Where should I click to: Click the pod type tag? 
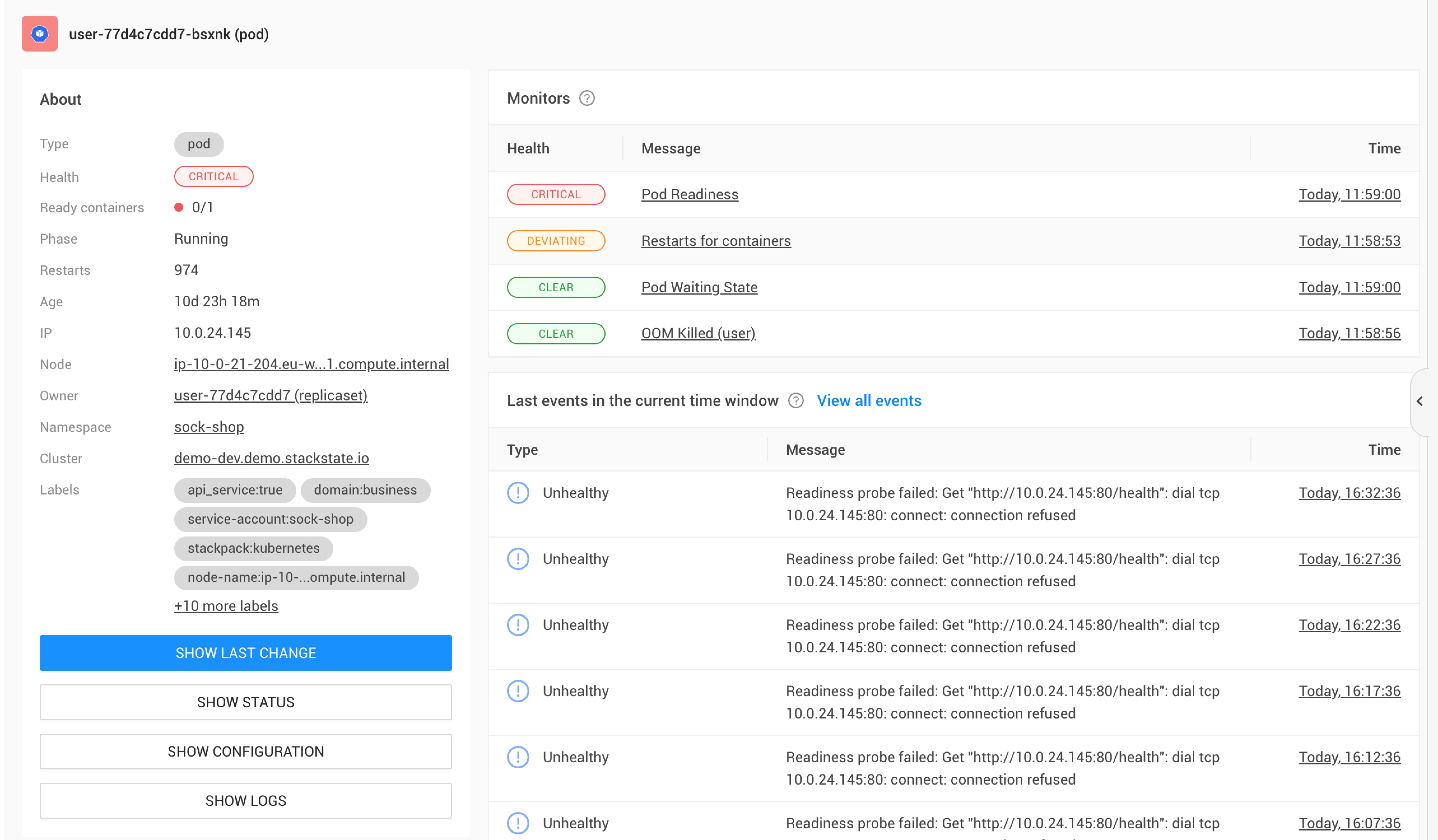click(x=199, y=144)
